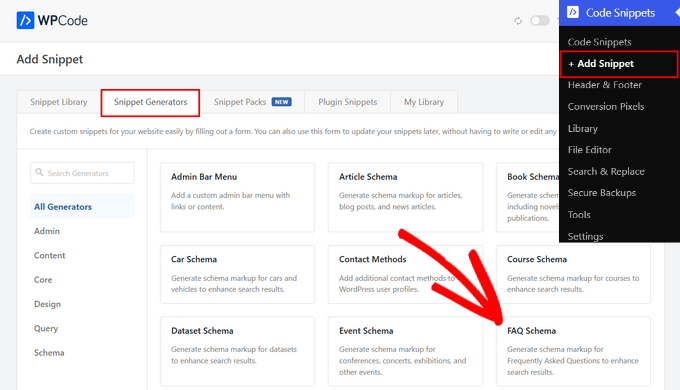Open Conversion Pixels in the sidebar menu
Image resolution: width=680 pixels, height=390 pixels.
pos(606,106)
